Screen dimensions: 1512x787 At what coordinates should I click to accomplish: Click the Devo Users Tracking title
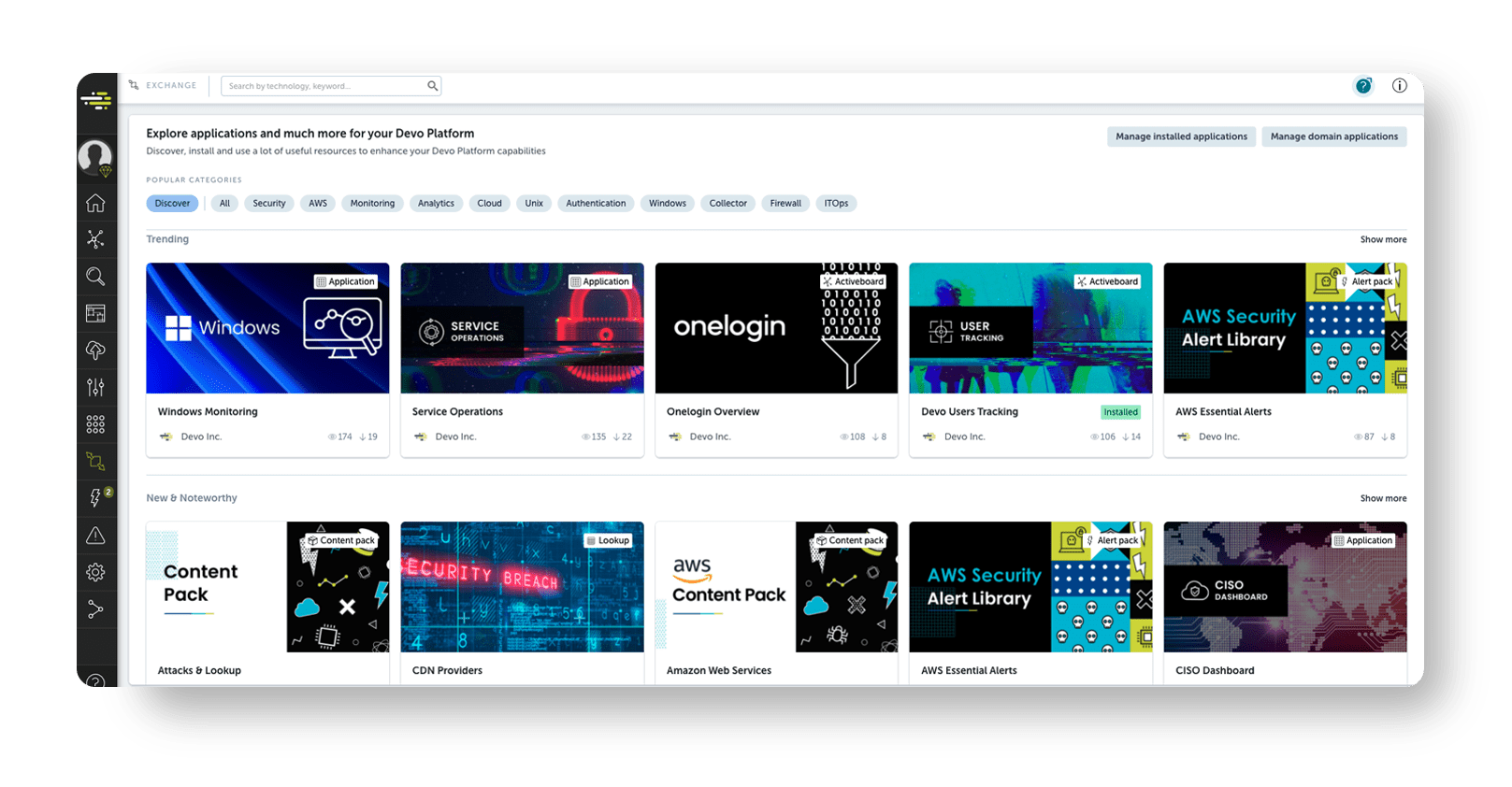pyautogui.click(x=970, y=412)
